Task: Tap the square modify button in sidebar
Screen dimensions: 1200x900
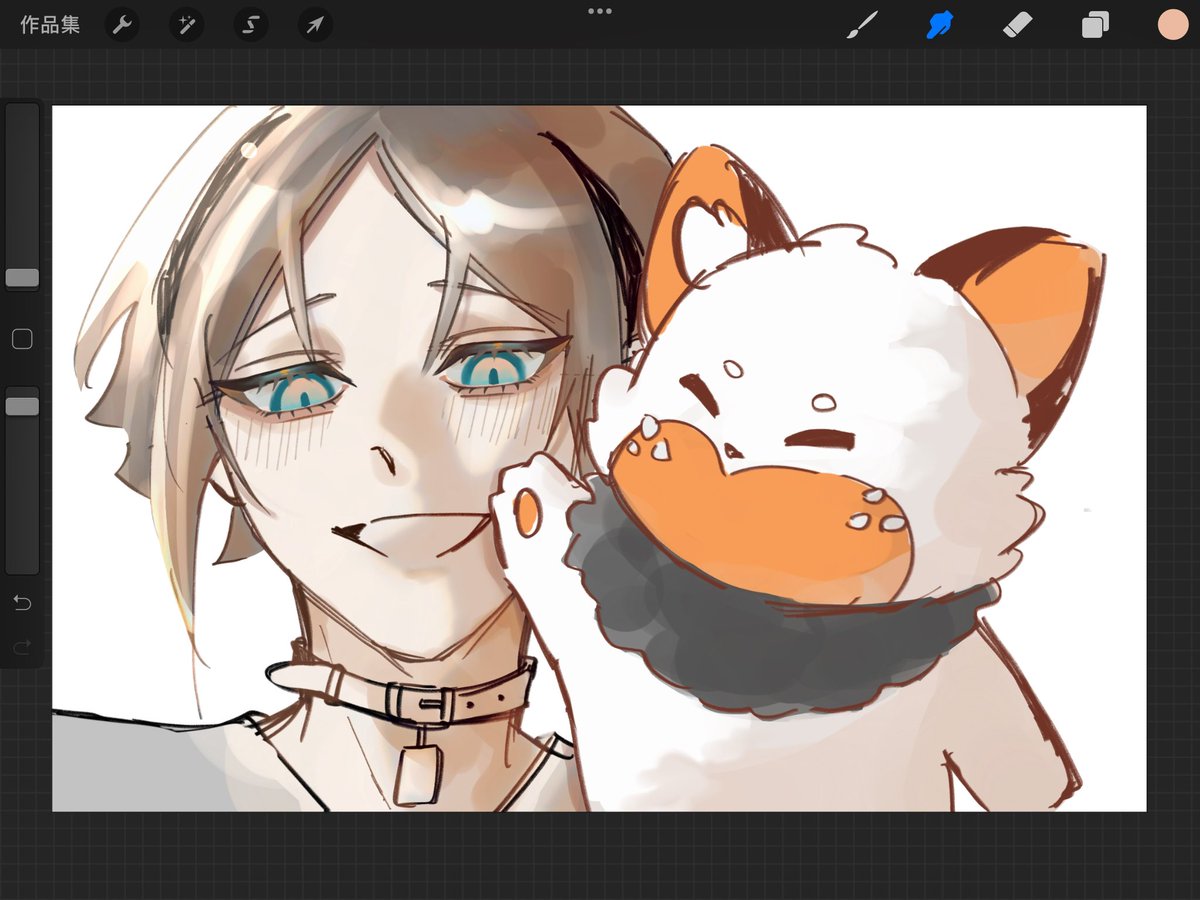Action: pyautogui.click(x=22, y=340)
